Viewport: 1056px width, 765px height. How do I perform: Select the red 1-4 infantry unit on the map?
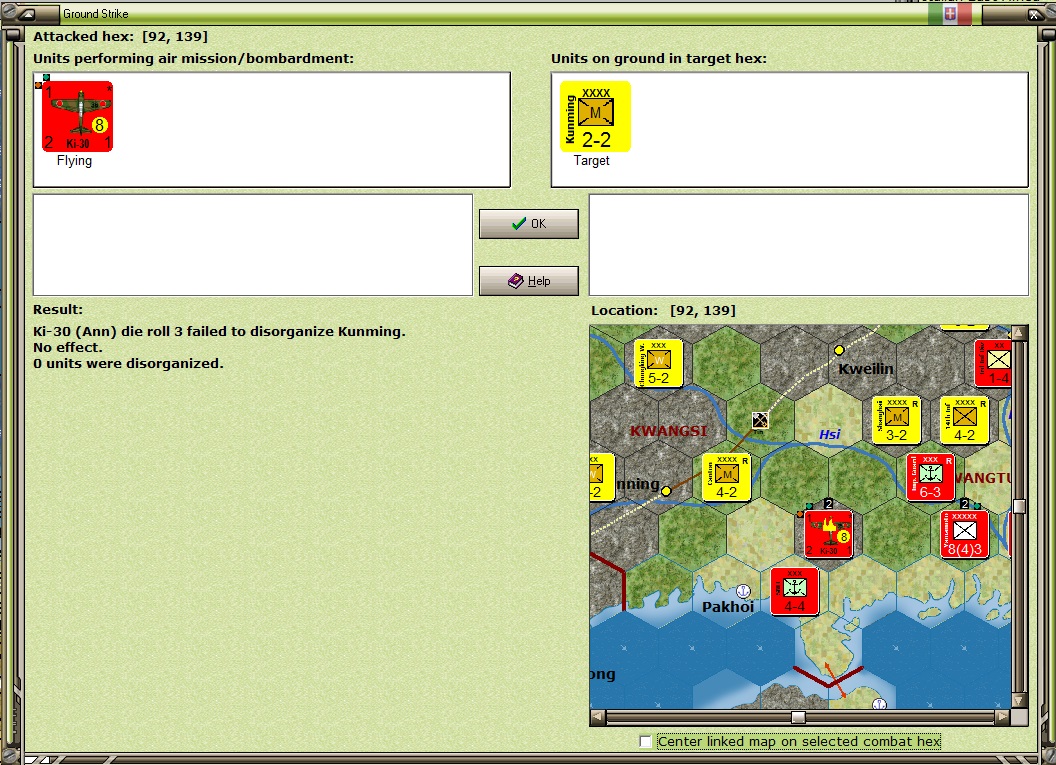994,364
